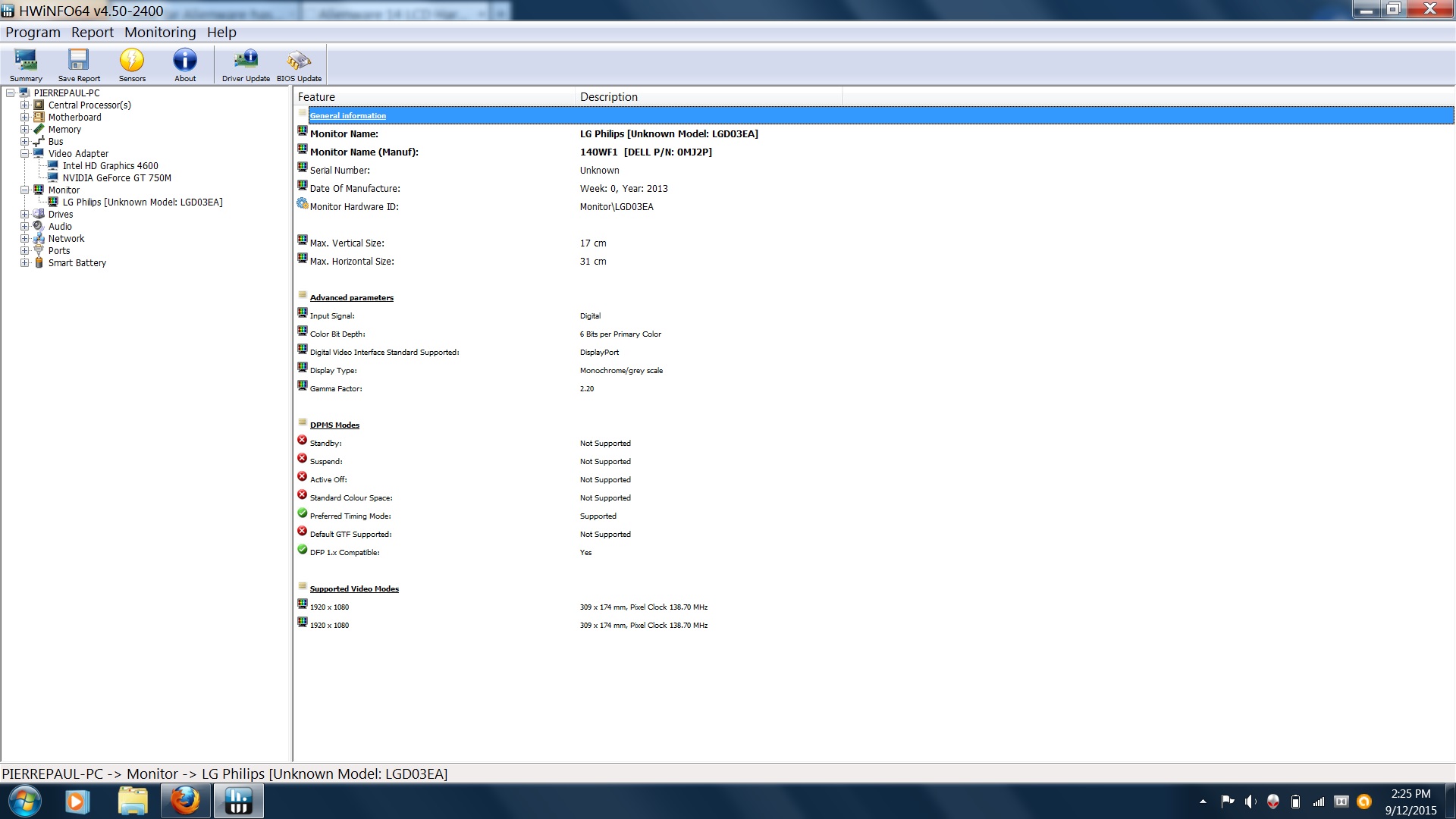Click the DPMS Modes heading
This screenshot has width=1456, height=819.
tap(334, 425)
